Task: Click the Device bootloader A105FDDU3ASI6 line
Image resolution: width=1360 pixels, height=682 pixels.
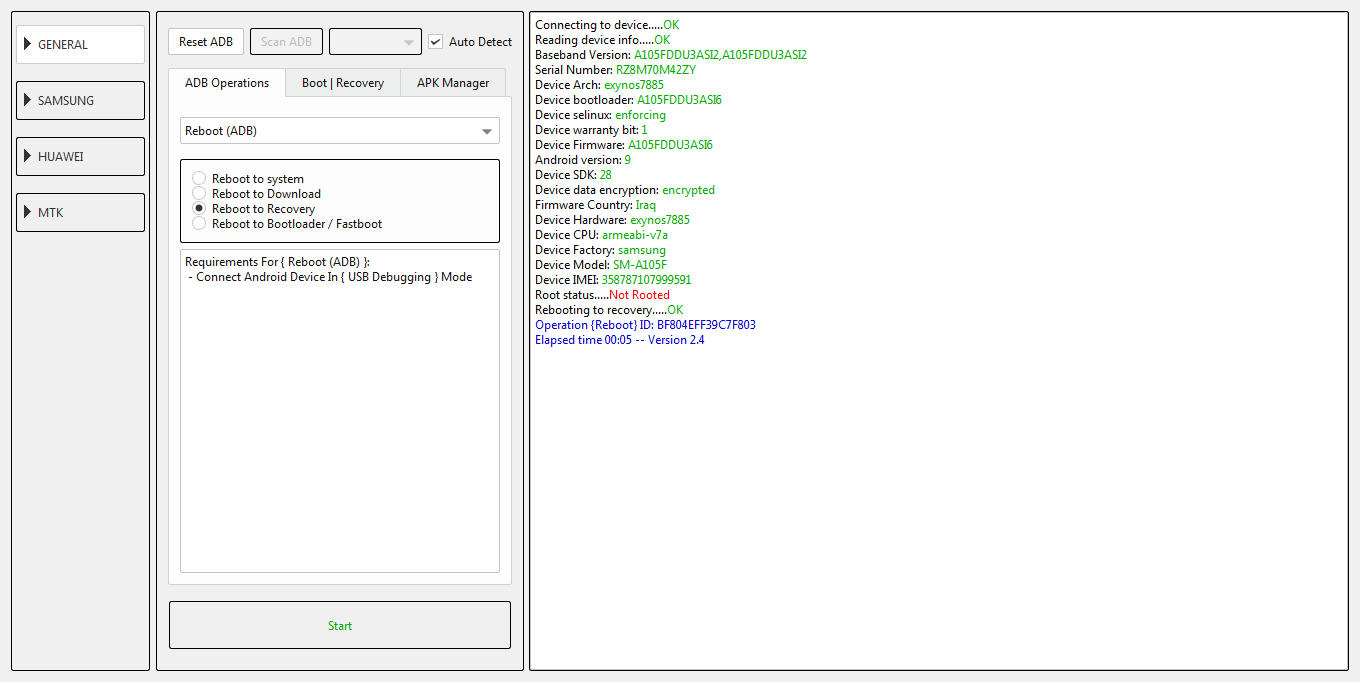Action: pos(628,100)
